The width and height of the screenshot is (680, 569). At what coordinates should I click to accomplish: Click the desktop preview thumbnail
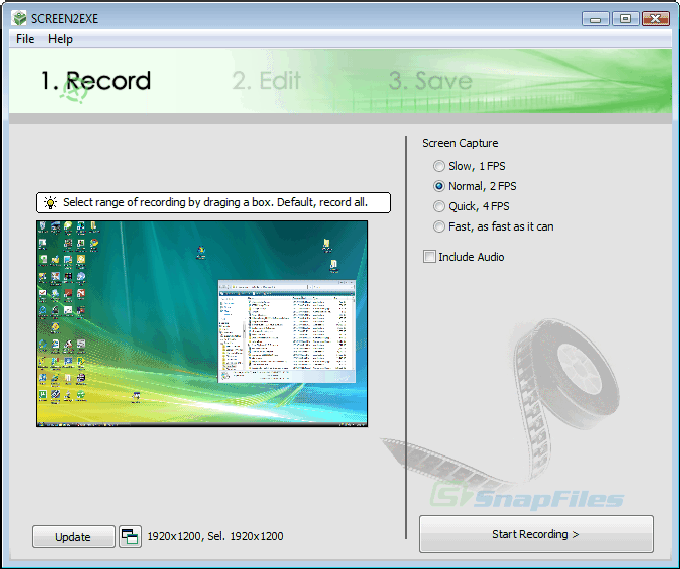coord(202,324)
